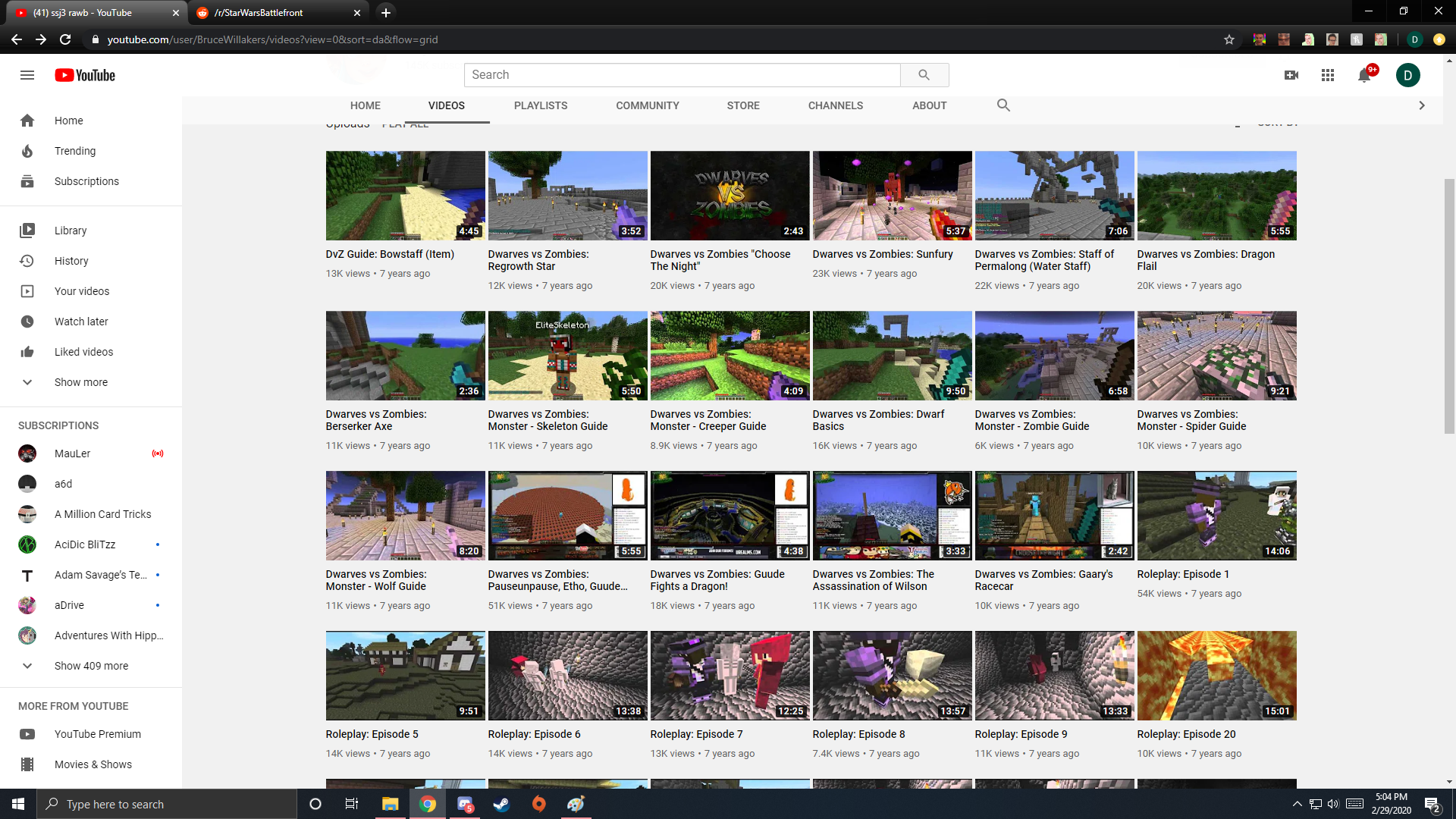This screenshot has width=1456, height=819.
Task: Open the aDrive subscription channel
Action: pos(91,605)
